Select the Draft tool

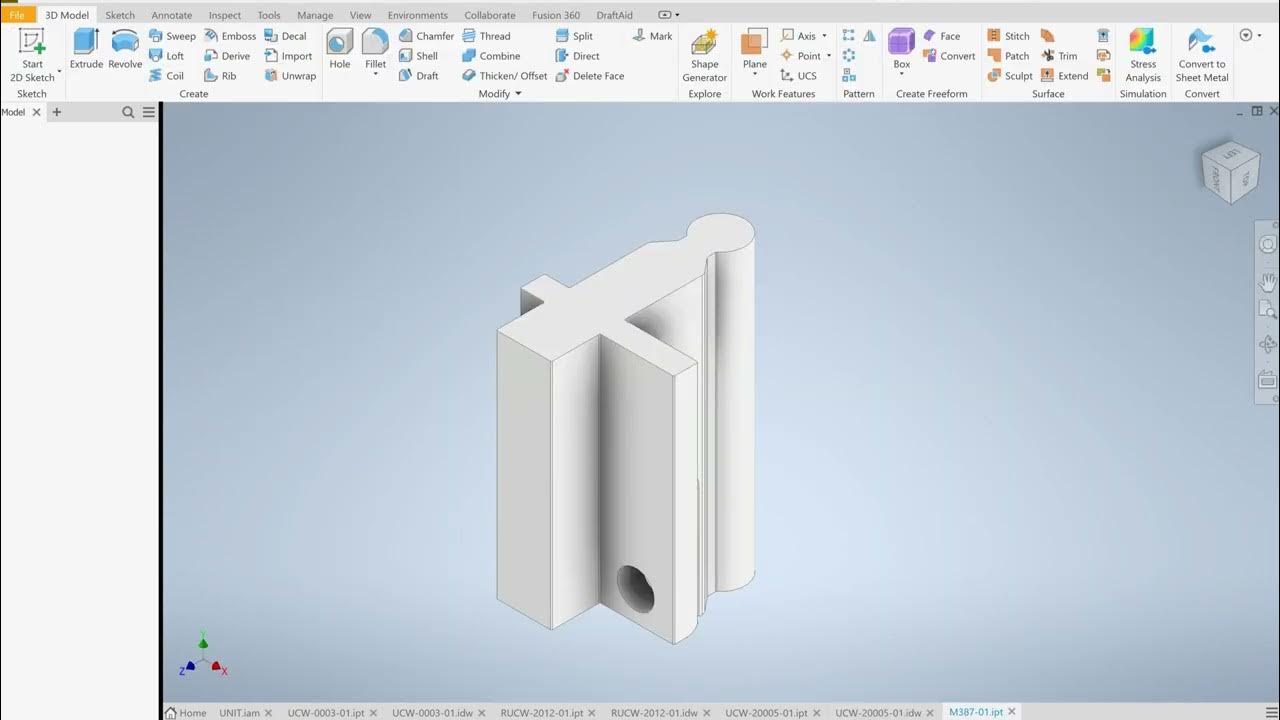(418, 76)
